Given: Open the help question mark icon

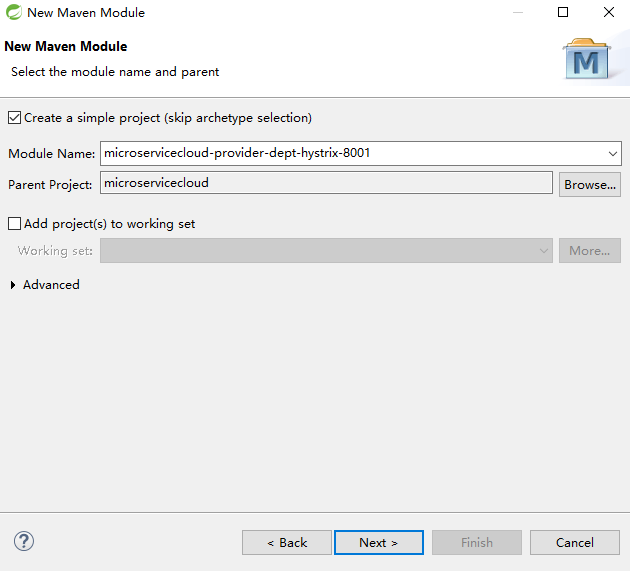Looking at the screenshot, I should coord(24,541).
